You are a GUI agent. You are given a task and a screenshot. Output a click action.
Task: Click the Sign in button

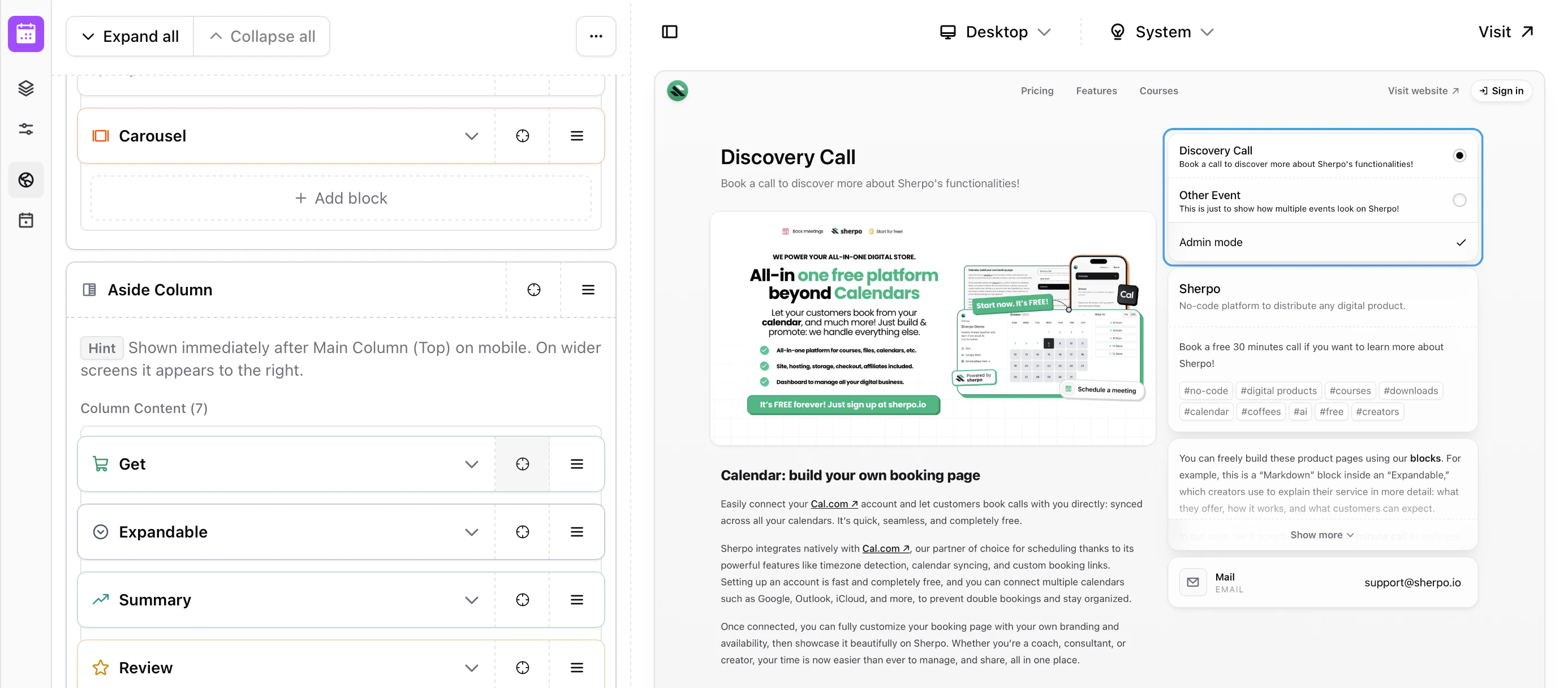tap(1501, 91)
